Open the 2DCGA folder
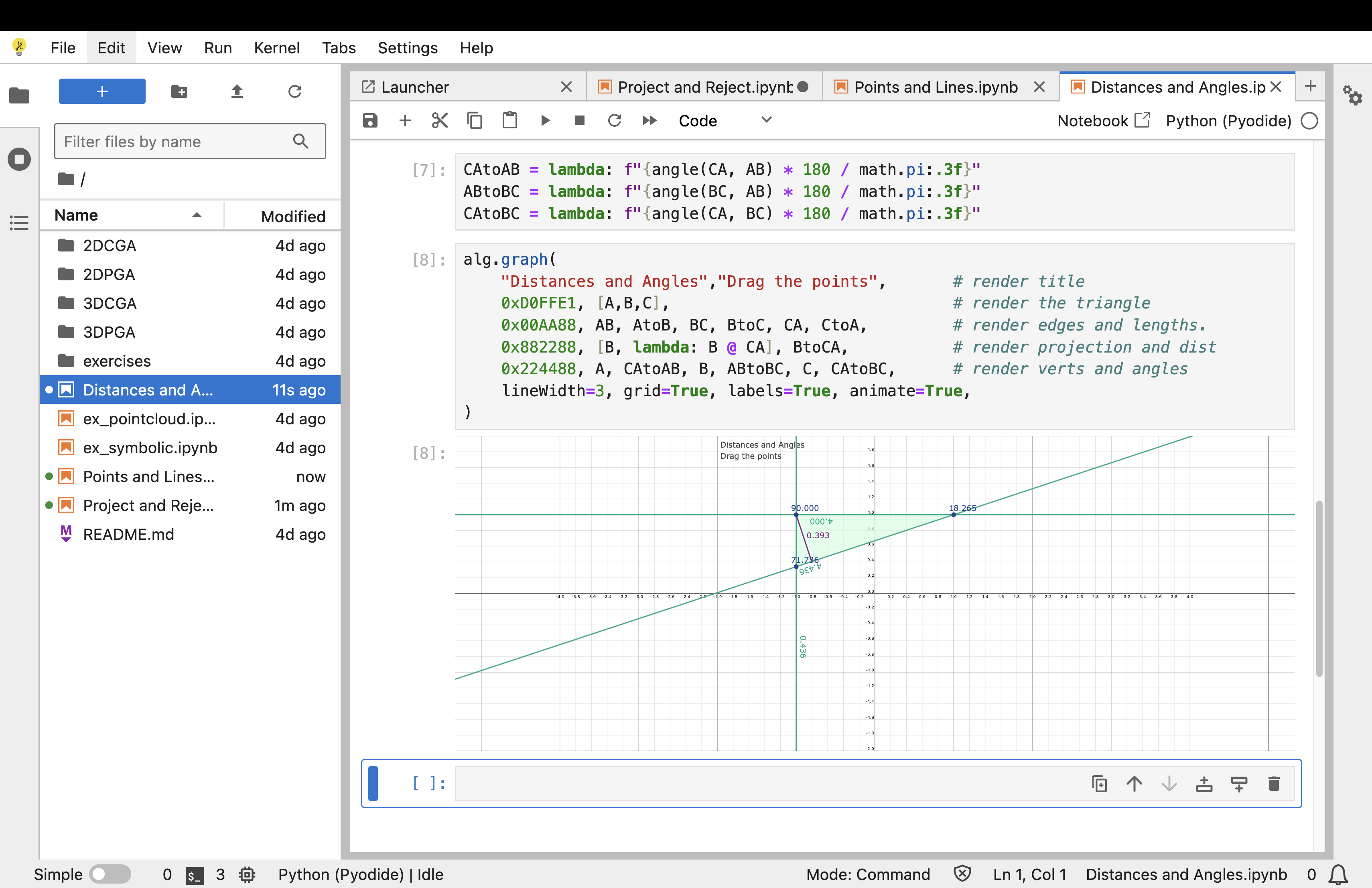The image size is (1372, 888). 109,245
